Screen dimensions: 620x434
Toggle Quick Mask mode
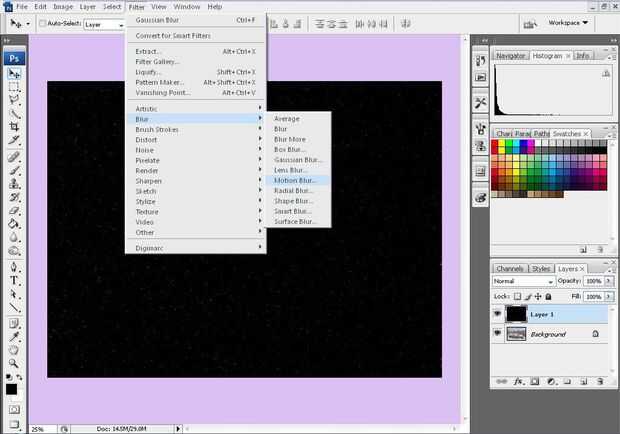pyautogui.click(x=14, y=409)
